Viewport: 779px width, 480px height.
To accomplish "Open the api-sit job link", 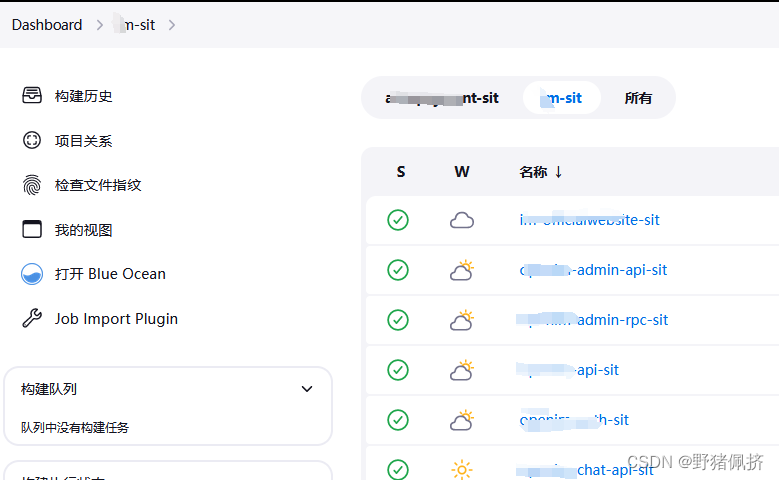I will tap(567, 370).
